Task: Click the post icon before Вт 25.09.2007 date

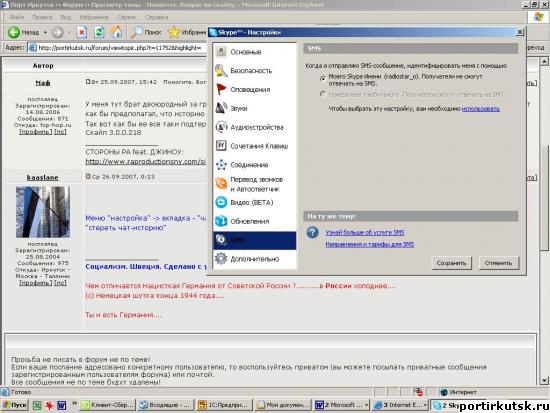Action: 88,82
